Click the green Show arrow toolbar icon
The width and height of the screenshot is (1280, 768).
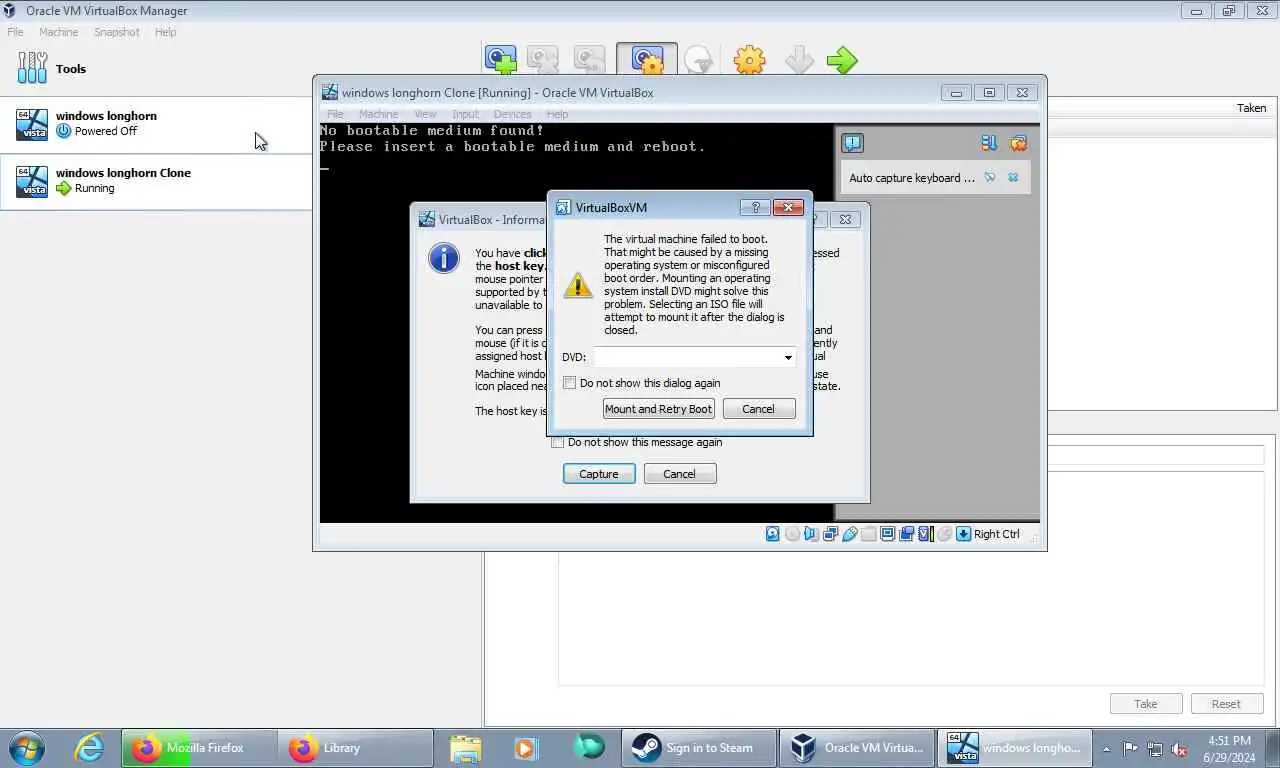(x=842, y=60)
